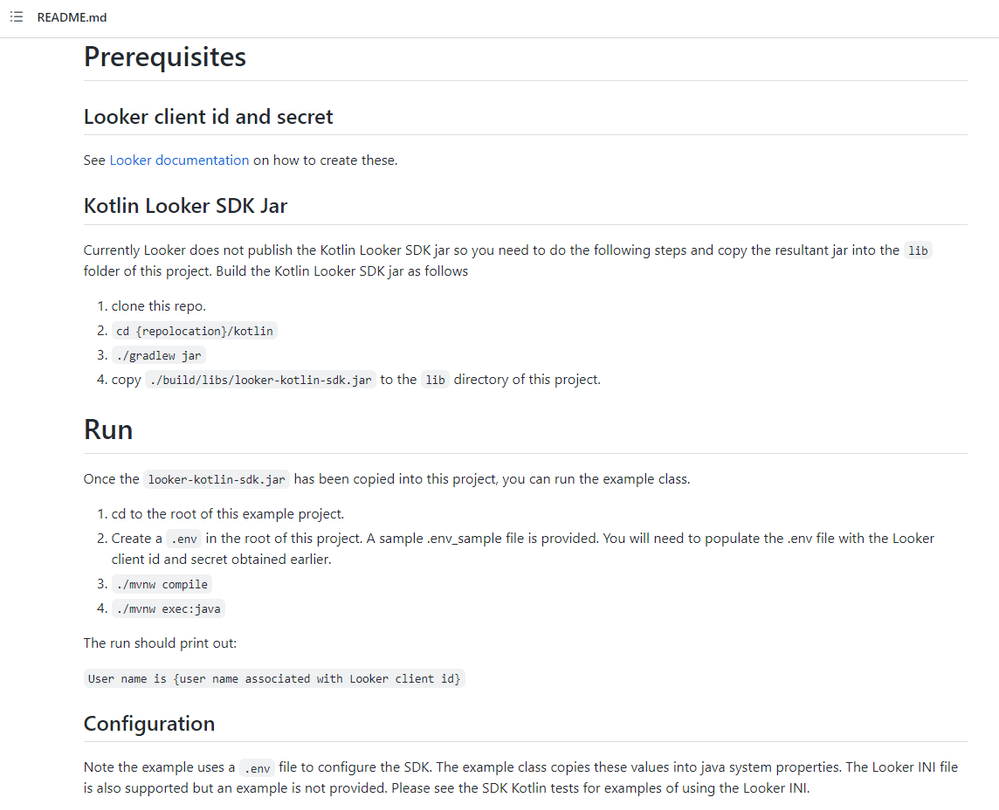This screenshot has height=810, width=999.
Task: Select the ./gradlew jar command snippet
Action: coord(159,356)
